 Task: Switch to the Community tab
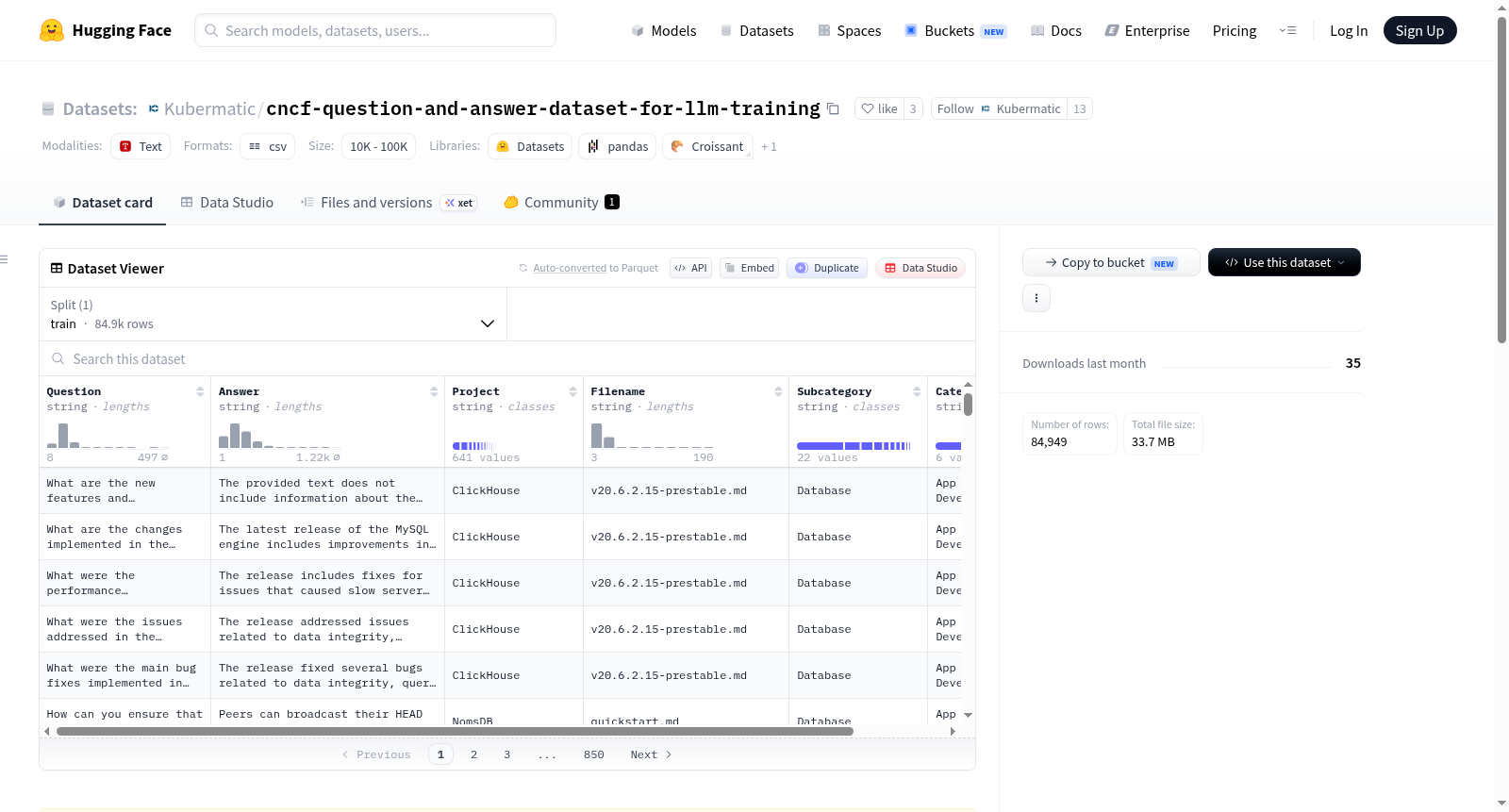(x=561, y=202)
